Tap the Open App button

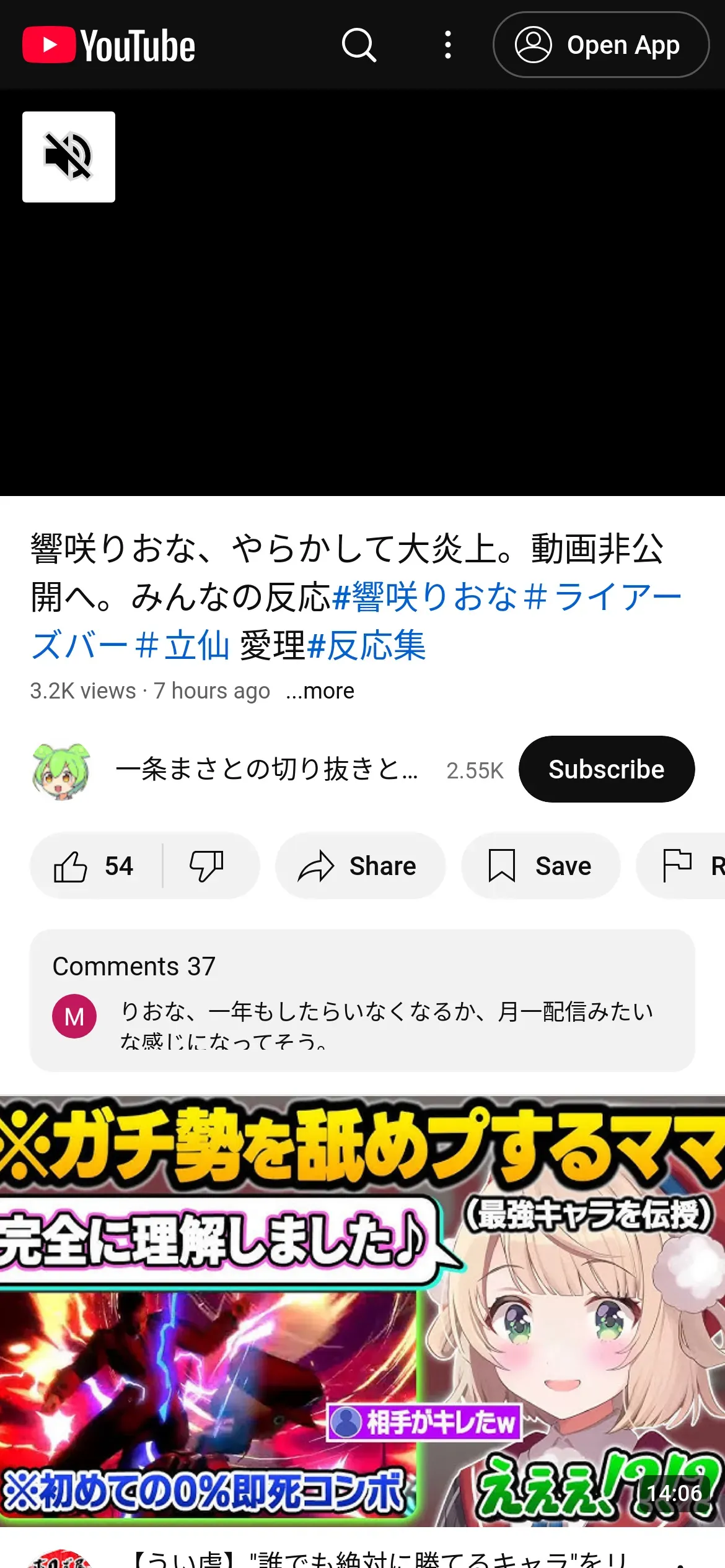[600, 45]
